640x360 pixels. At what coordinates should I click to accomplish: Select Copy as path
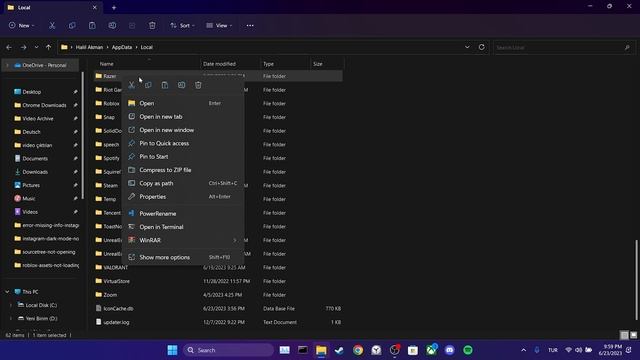pyautogui.click(x=183, y=183)
